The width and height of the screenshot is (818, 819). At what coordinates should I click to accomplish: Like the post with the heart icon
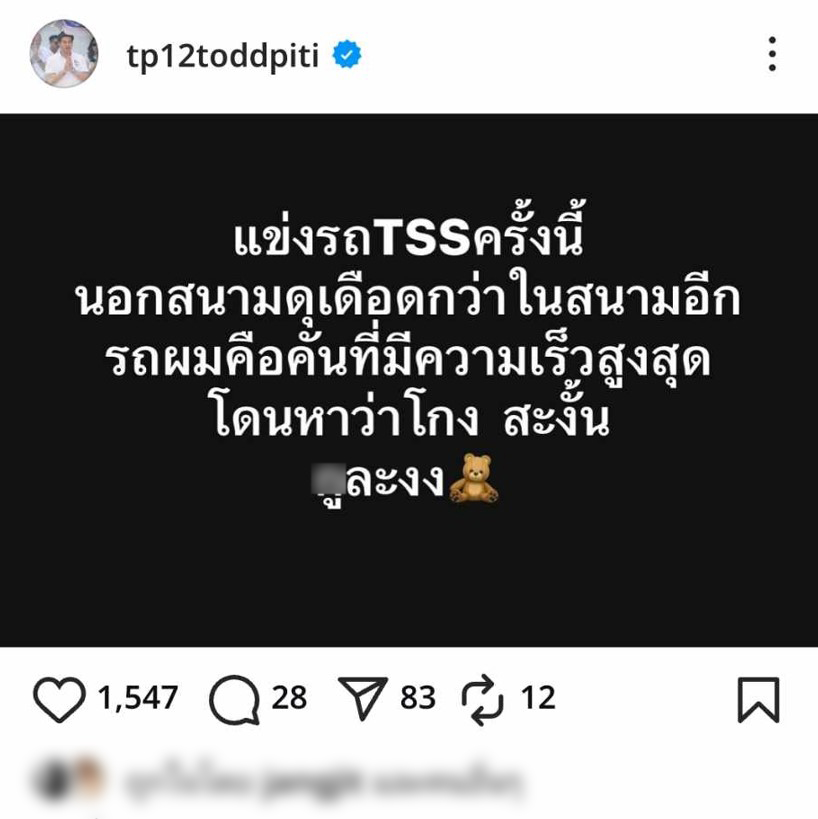click(59, 699)
